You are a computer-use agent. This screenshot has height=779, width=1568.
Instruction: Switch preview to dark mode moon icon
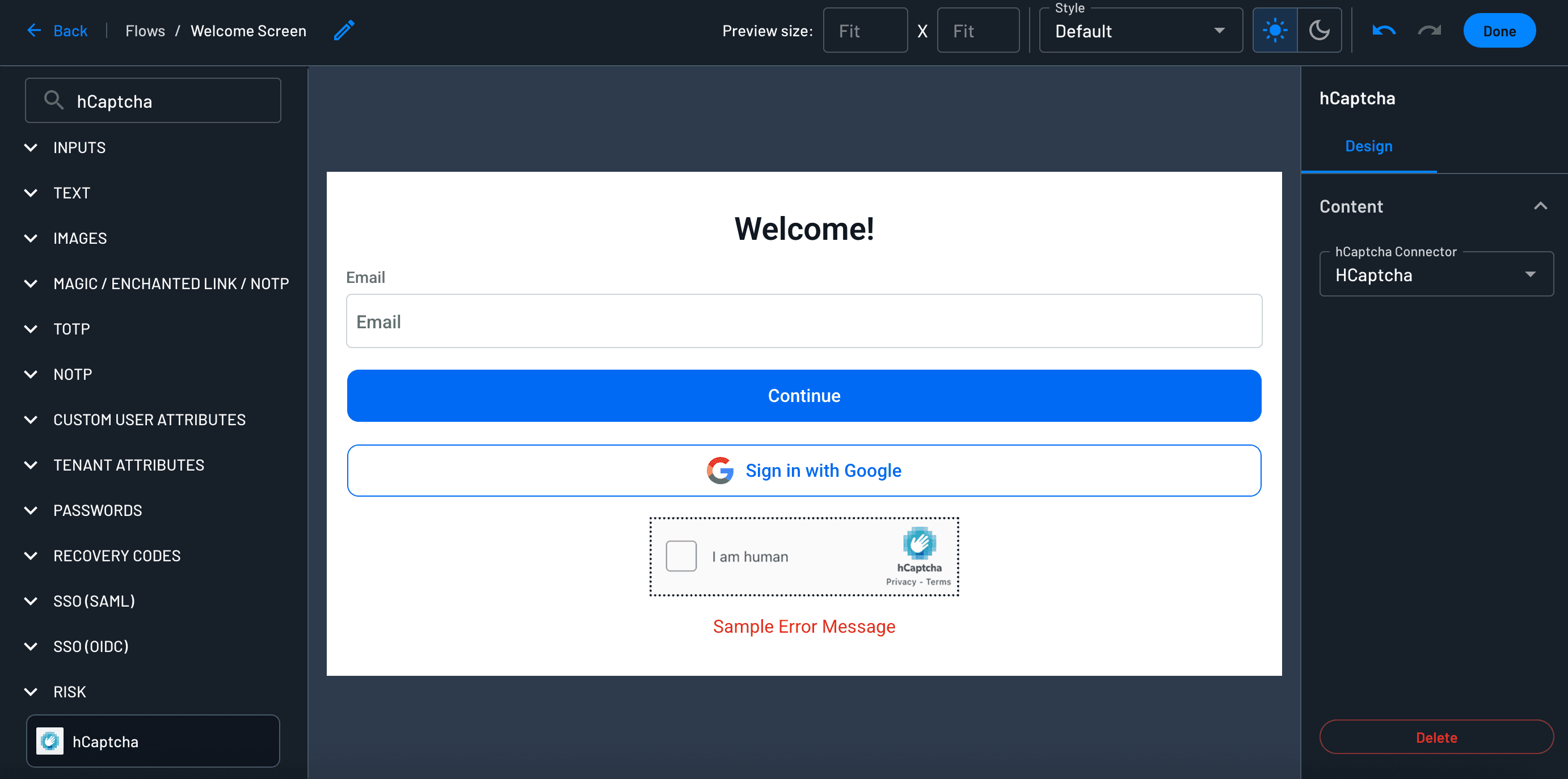coord(1319,31)
